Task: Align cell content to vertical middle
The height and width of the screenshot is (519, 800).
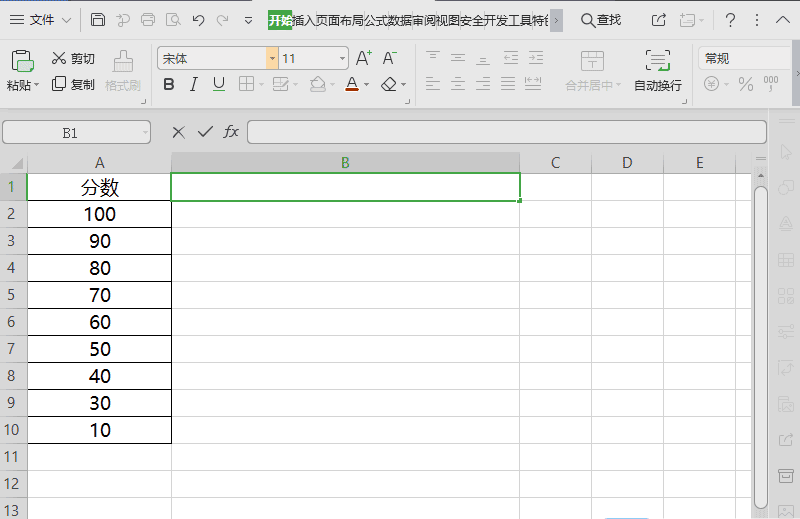Action: point(458,58)
